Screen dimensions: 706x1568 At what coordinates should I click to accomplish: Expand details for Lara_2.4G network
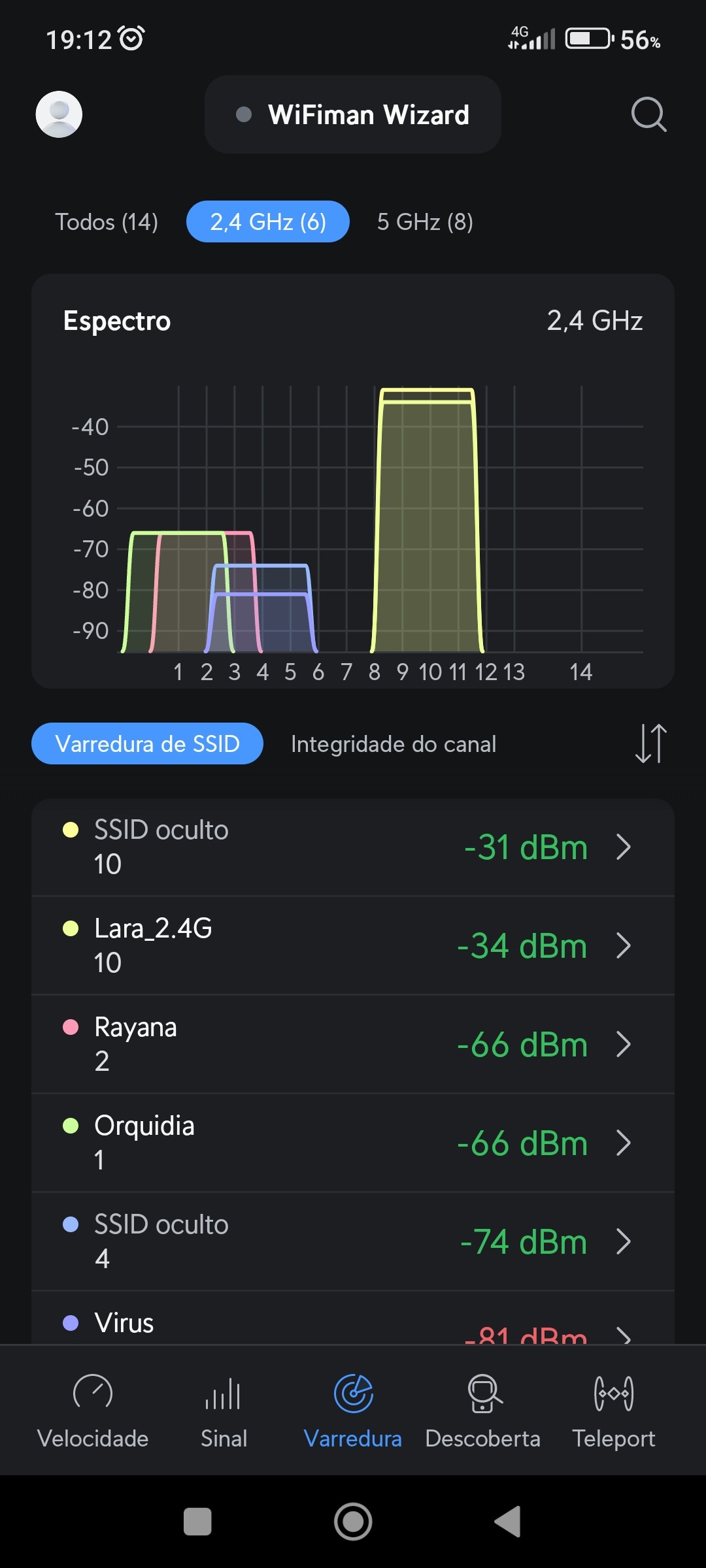(x=624, y=945)
